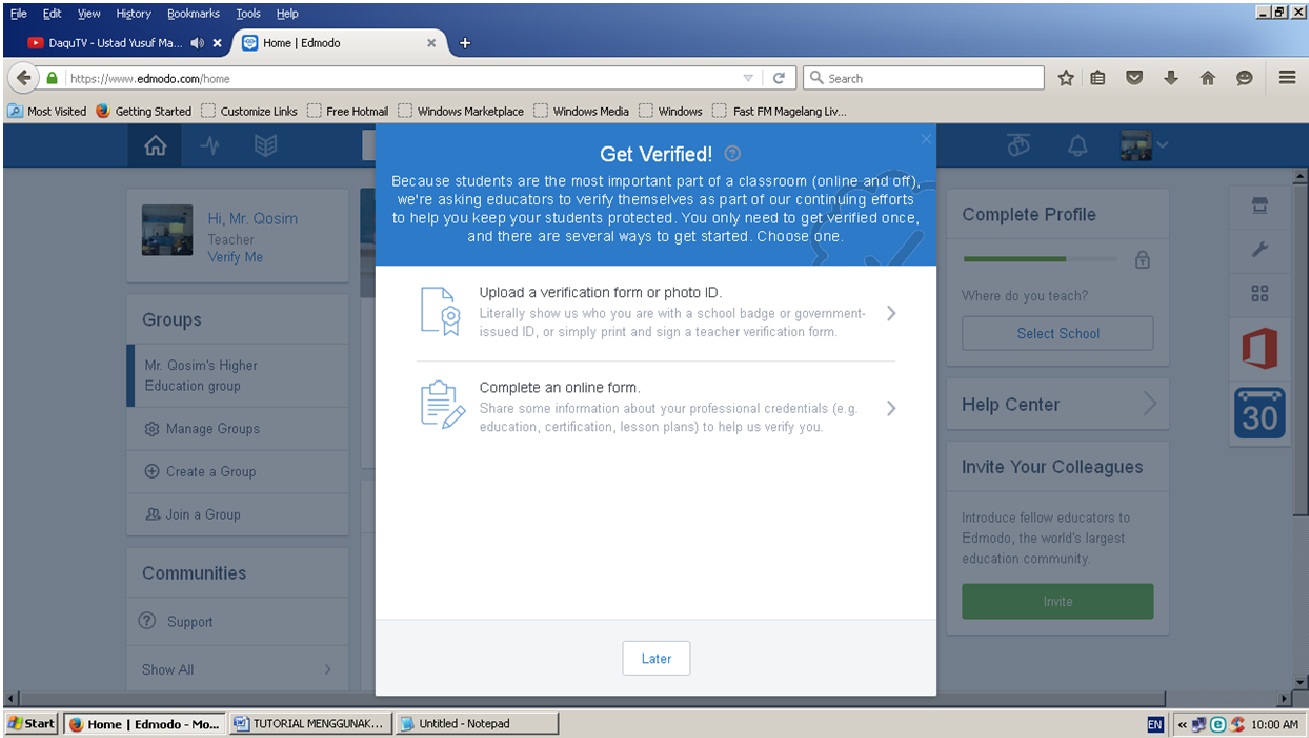Click the padlock icon under Complete Profile
The image size is (1309, 738).
1142,260
